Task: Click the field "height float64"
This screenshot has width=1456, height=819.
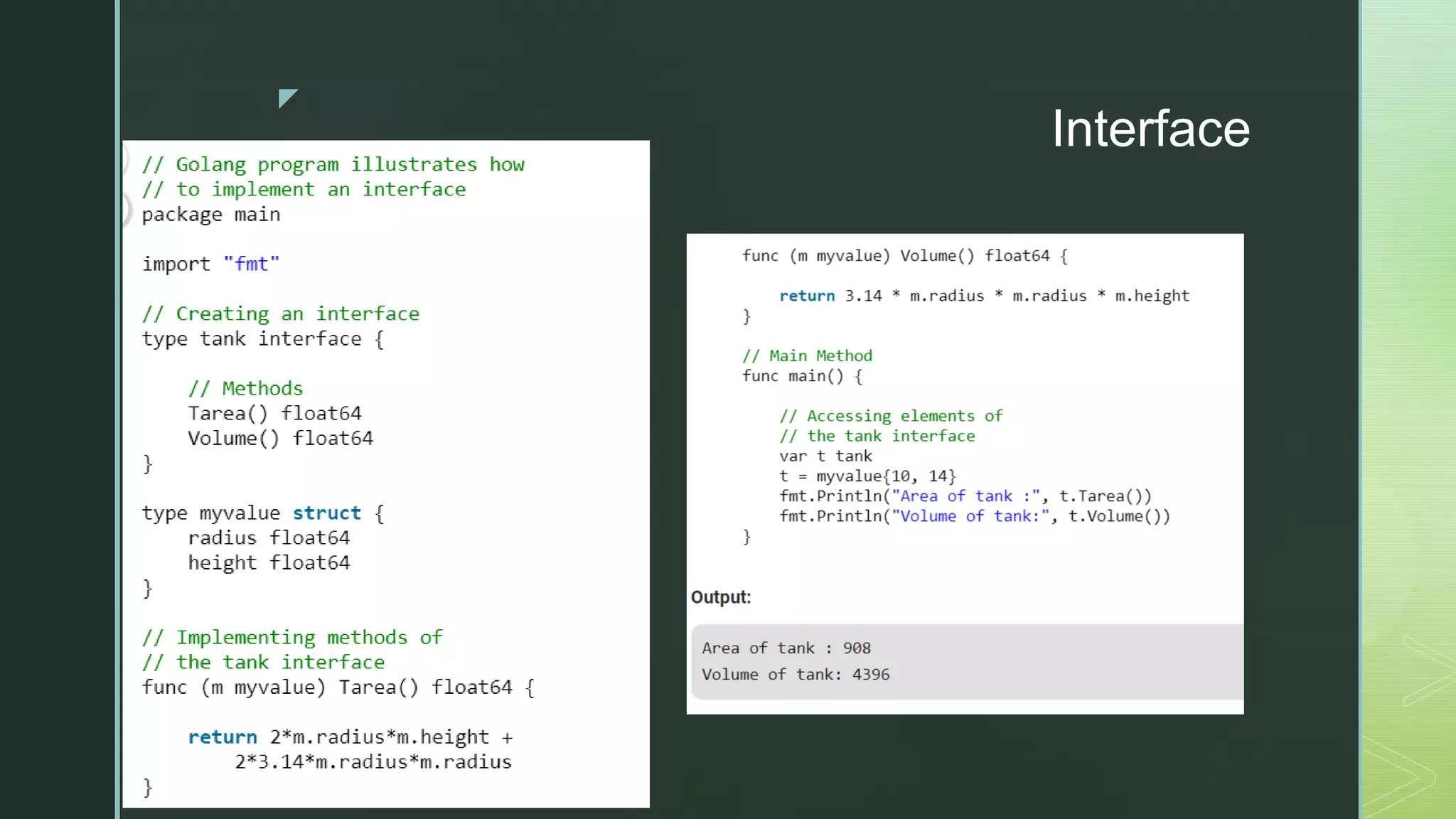Action: coord(269,563)
